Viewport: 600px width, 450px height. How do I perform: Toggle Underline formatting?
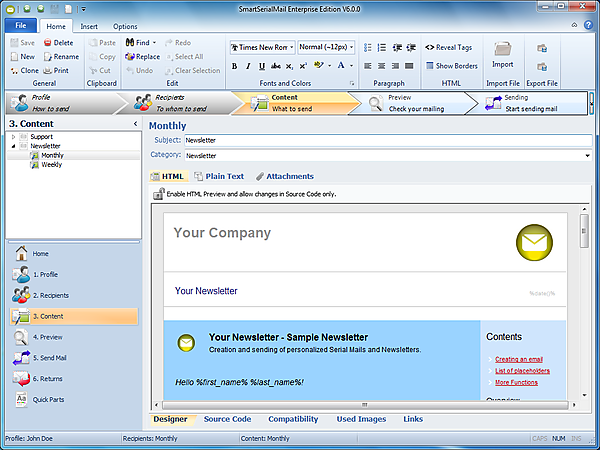pyautogui.click(x=262, y=66)
